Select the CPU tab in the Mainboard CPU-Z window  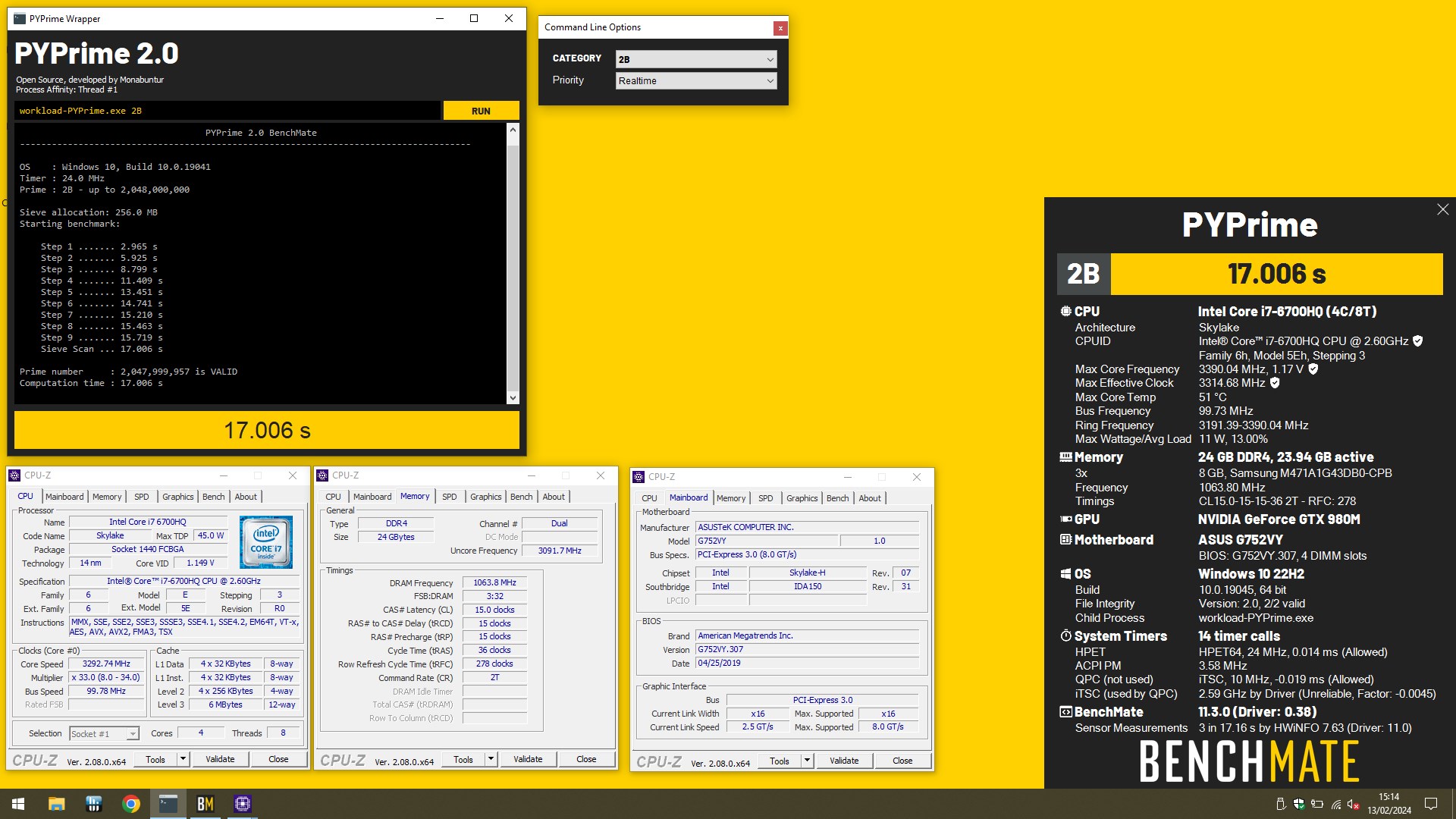tap(649, 498)
